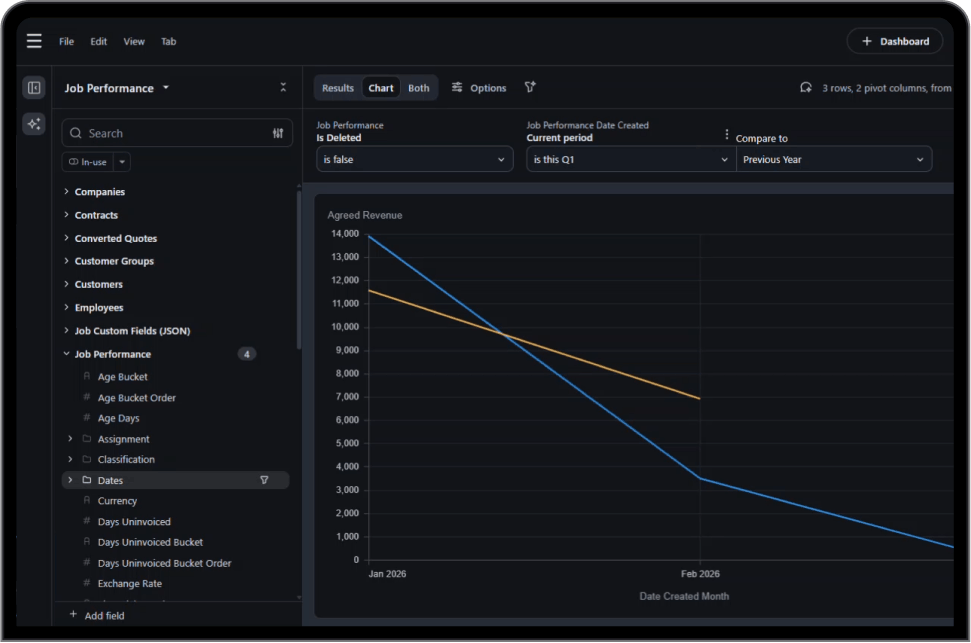Focus the Search fields input
Image resolution: width=971 pixels, height=643 pixels.
[x=177, y=133]
